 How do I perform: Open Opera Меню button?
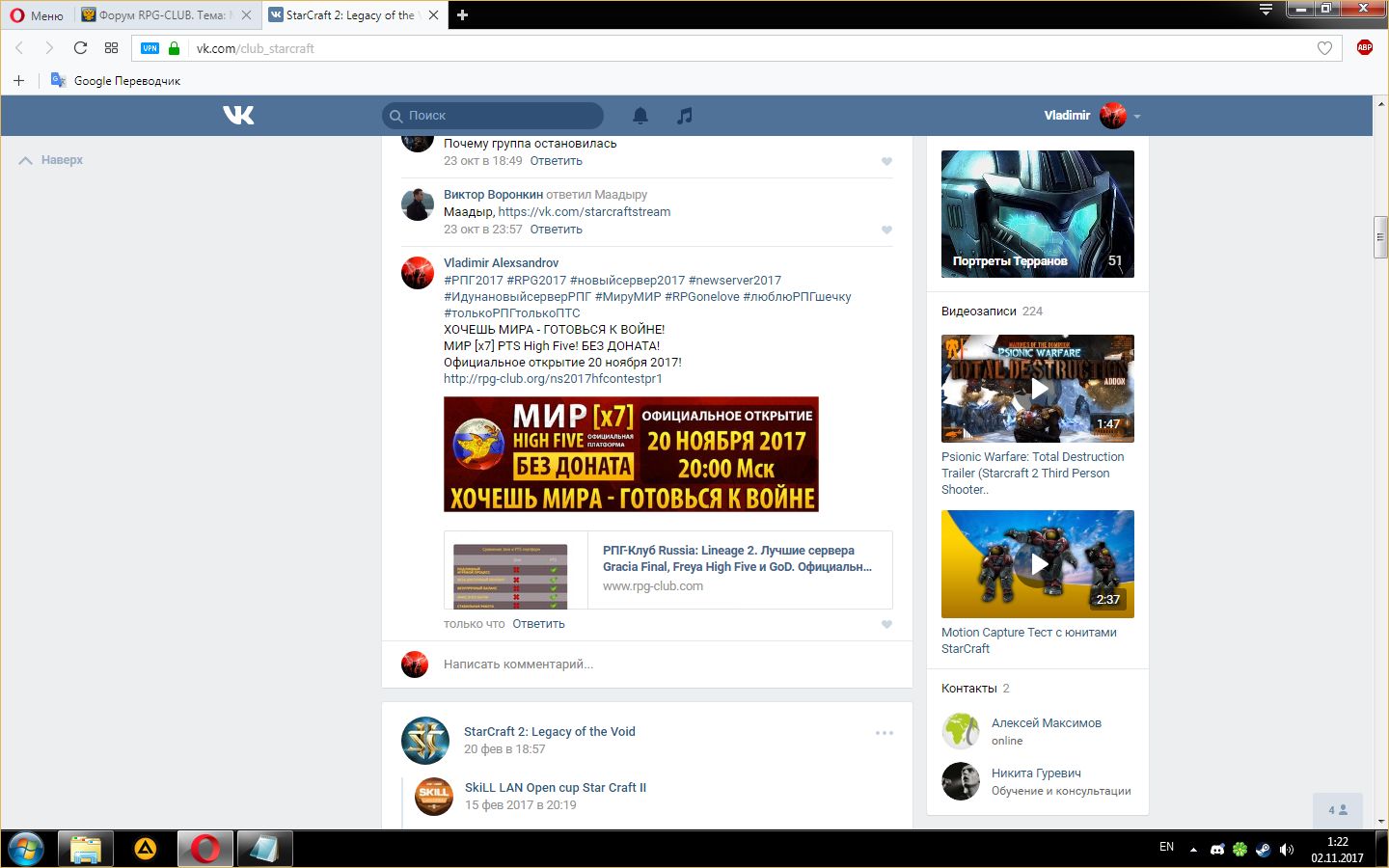click(37, 15)
